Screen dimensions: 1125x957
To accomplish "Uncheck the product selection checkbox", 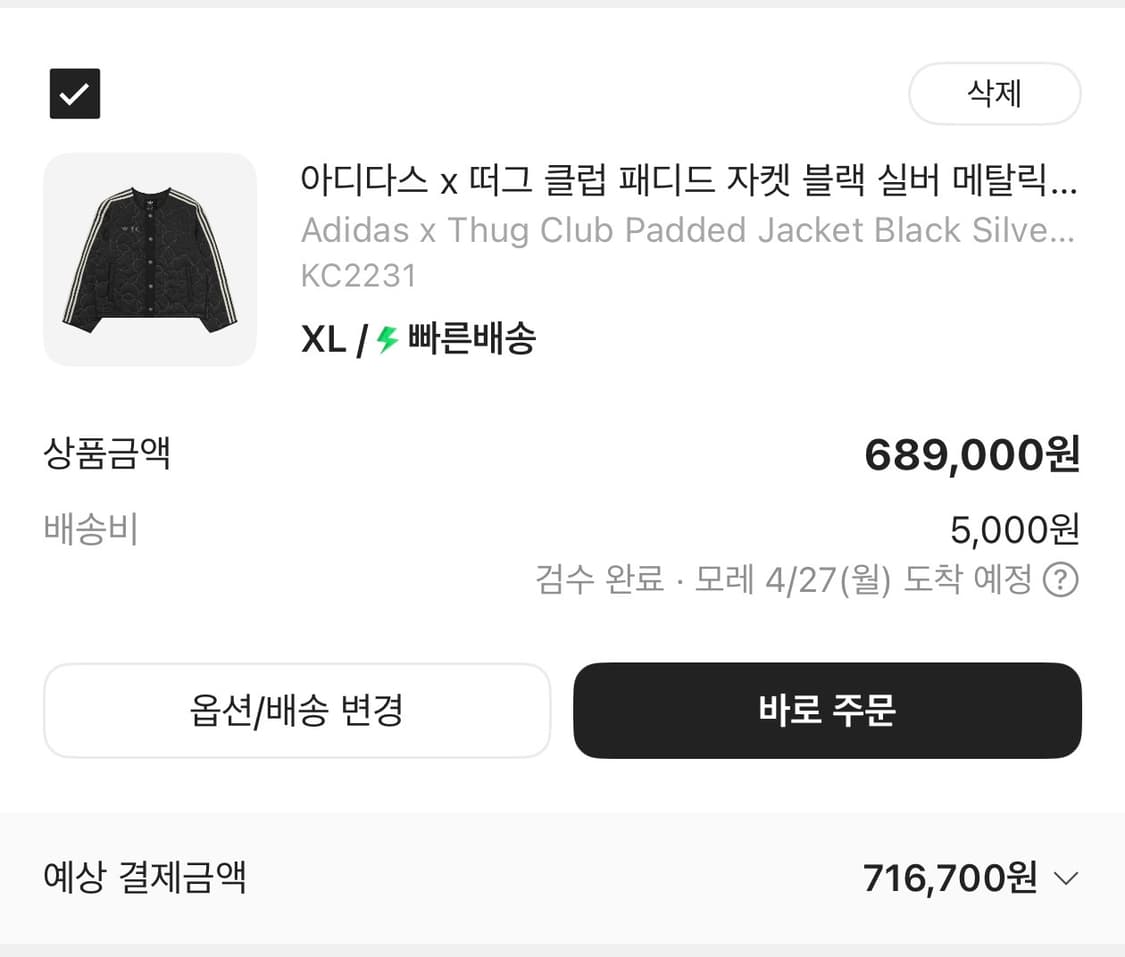I will [x=74, y=93].
